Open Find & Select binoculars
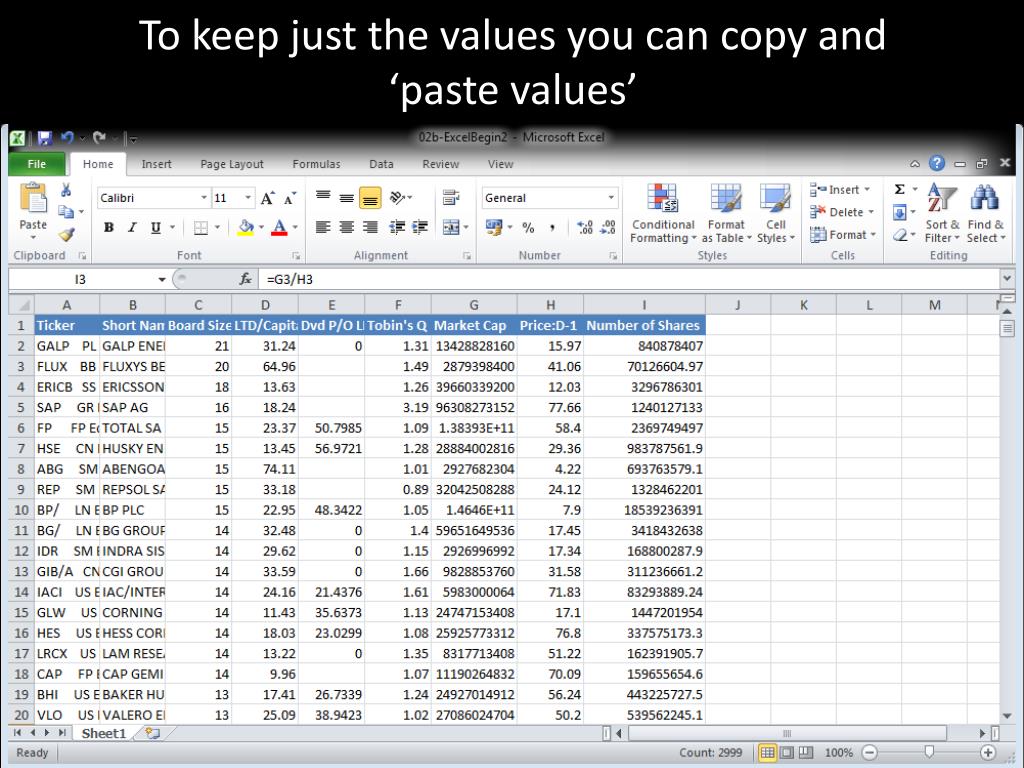The width and height of the screenshot is (1024, 768). [985, 214]
